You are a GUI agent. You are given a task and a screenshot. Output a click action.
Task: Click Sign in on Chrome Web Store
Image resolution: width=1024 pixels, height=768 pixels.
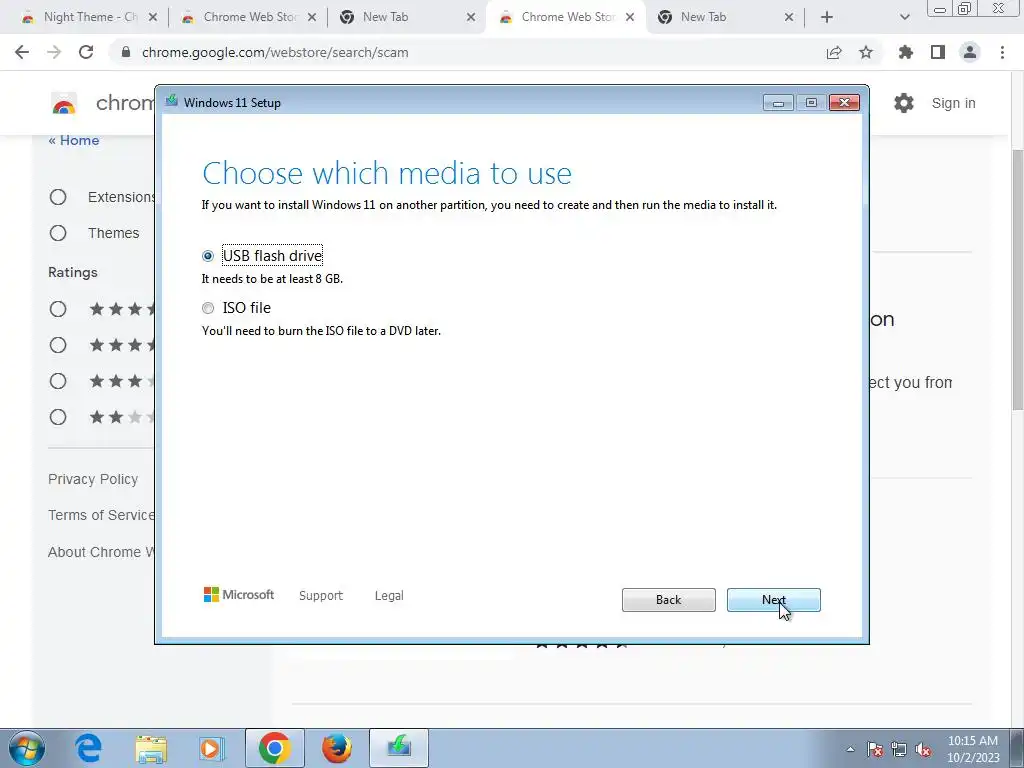pos(953,103)
